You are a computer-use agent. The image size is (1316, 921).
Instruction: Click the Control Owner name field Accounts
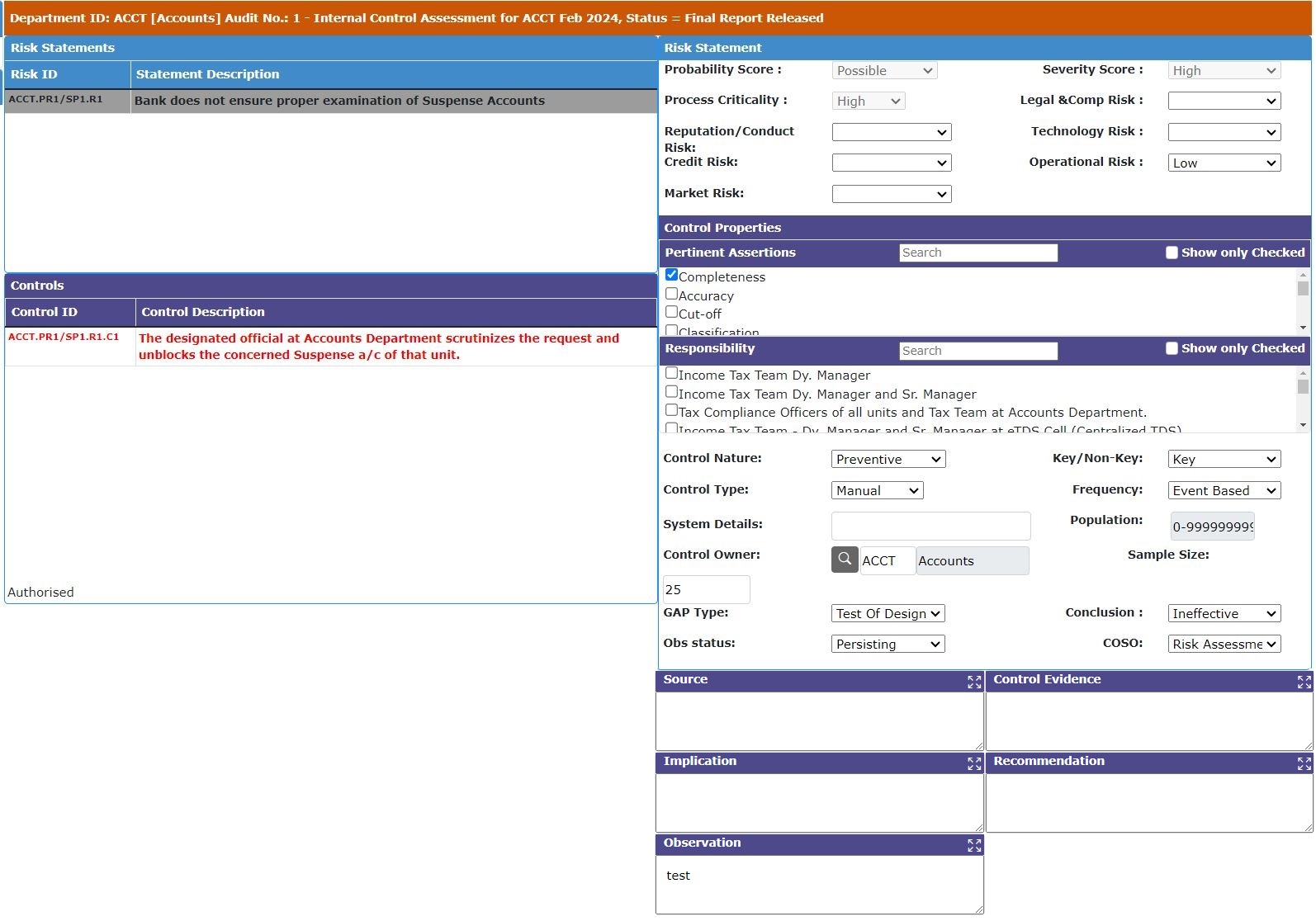[973, 560]
